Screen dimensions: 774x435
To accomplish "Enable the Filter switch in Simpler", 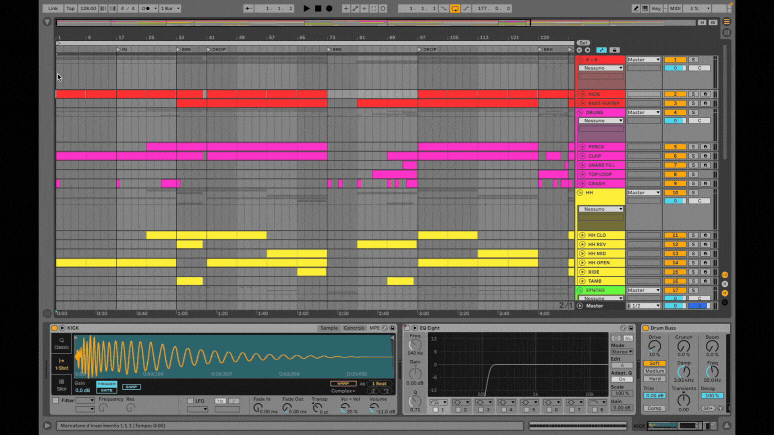I will (x=55, y=400).
